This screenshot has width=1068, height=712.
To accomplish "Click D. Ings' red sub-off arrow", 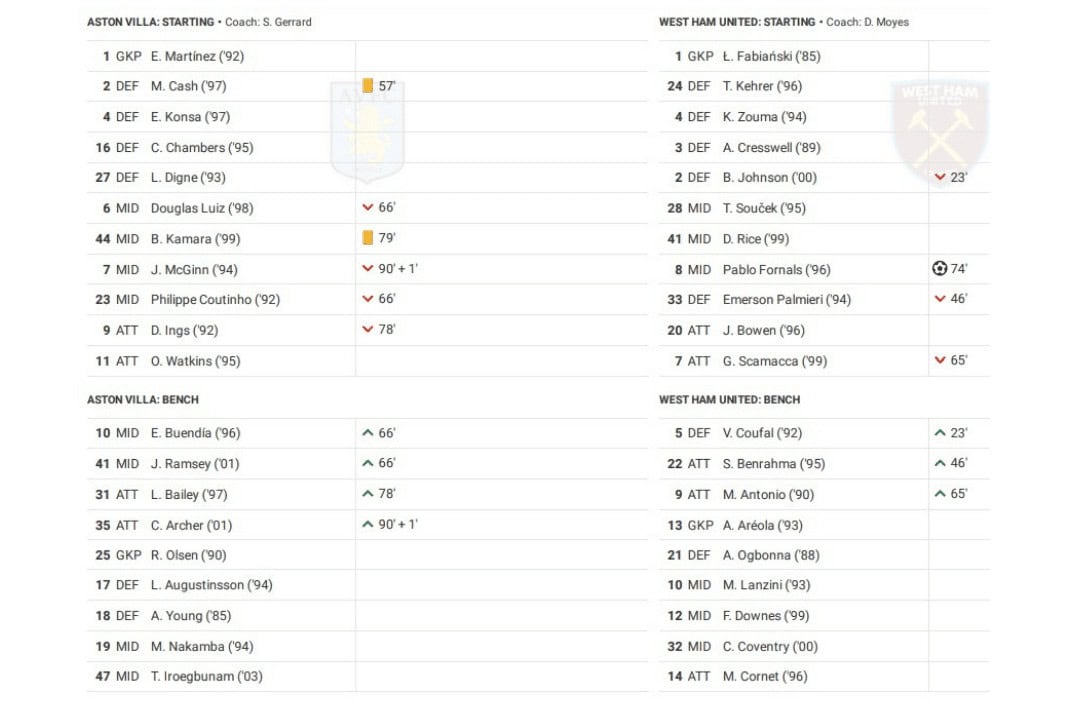I will point(368,330).
